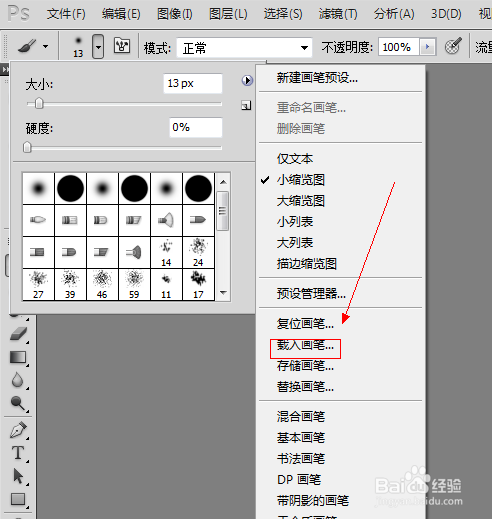Load the 基本画笔 brush set
The height and width of the screenshot is (519, 492).
301,437
